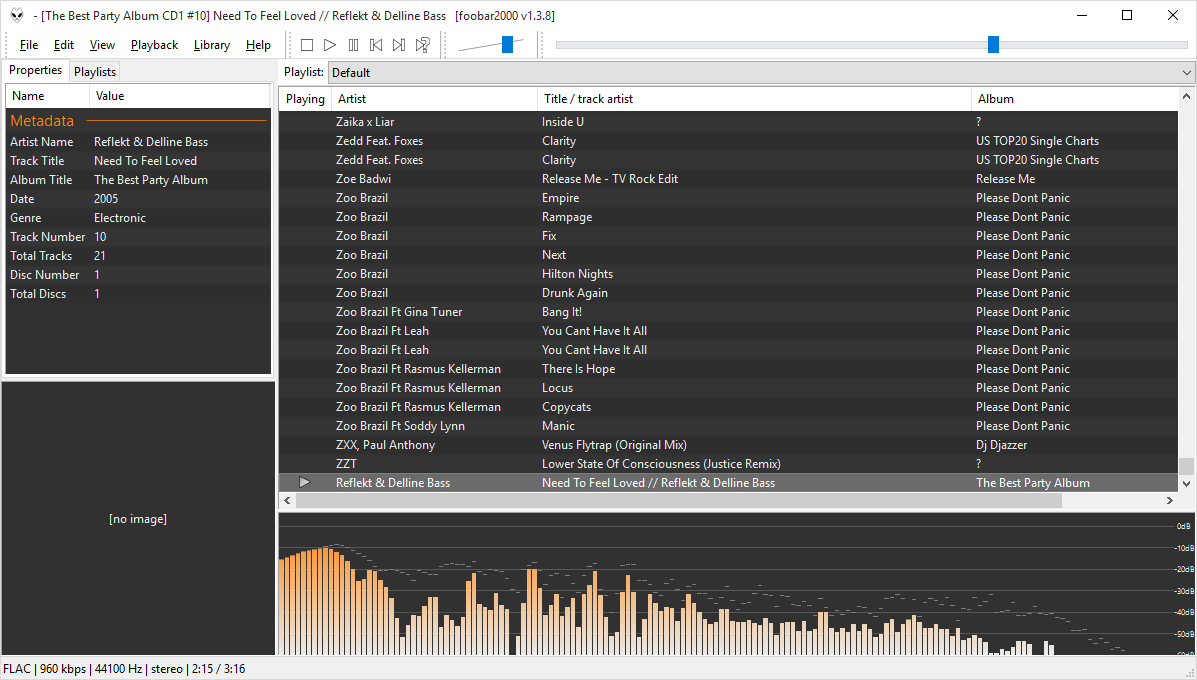Click the Value column header in Properties

pyautogui.click(x=179, y=96)
